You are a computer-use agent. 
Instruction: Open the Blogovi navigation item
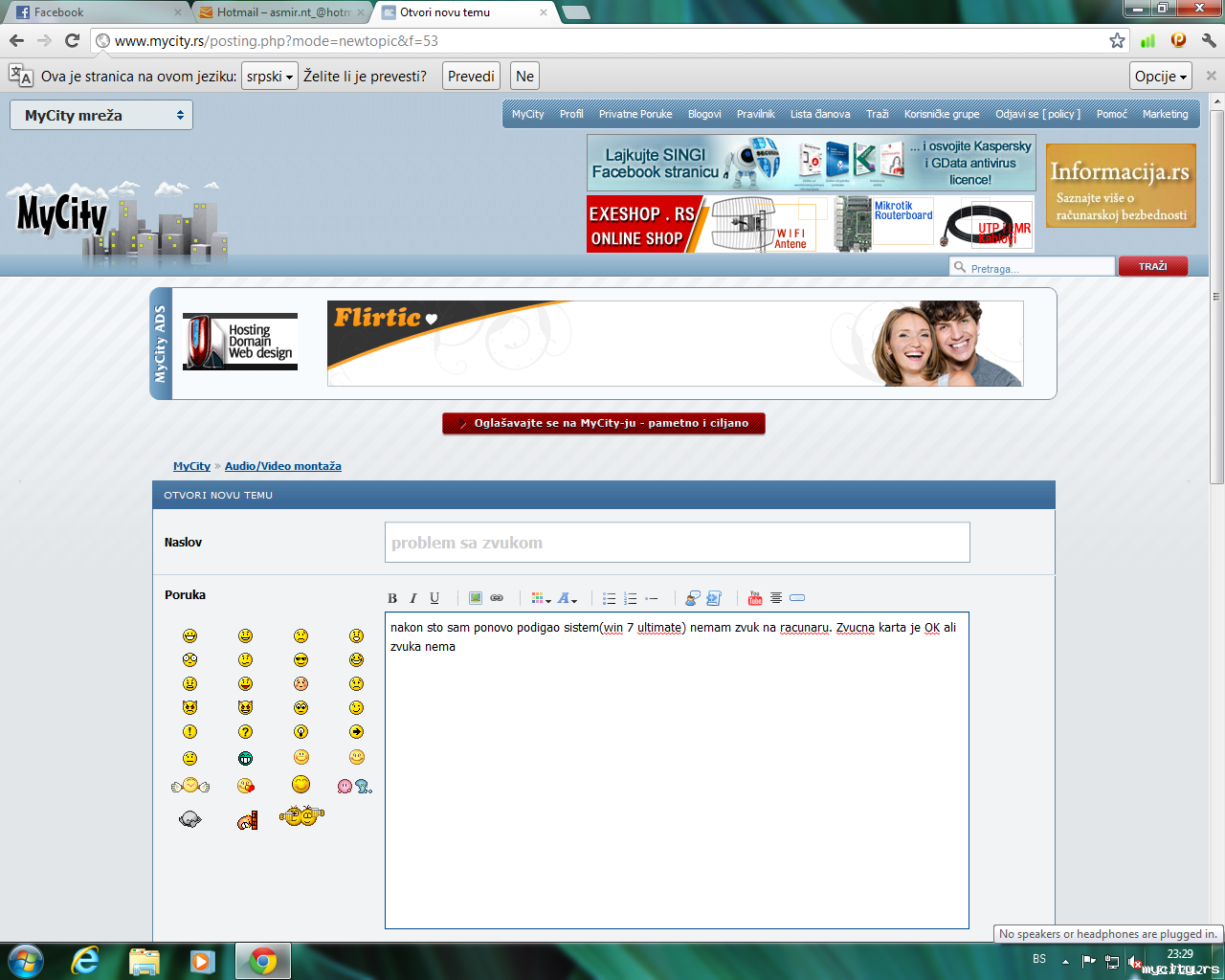[704, 114]
